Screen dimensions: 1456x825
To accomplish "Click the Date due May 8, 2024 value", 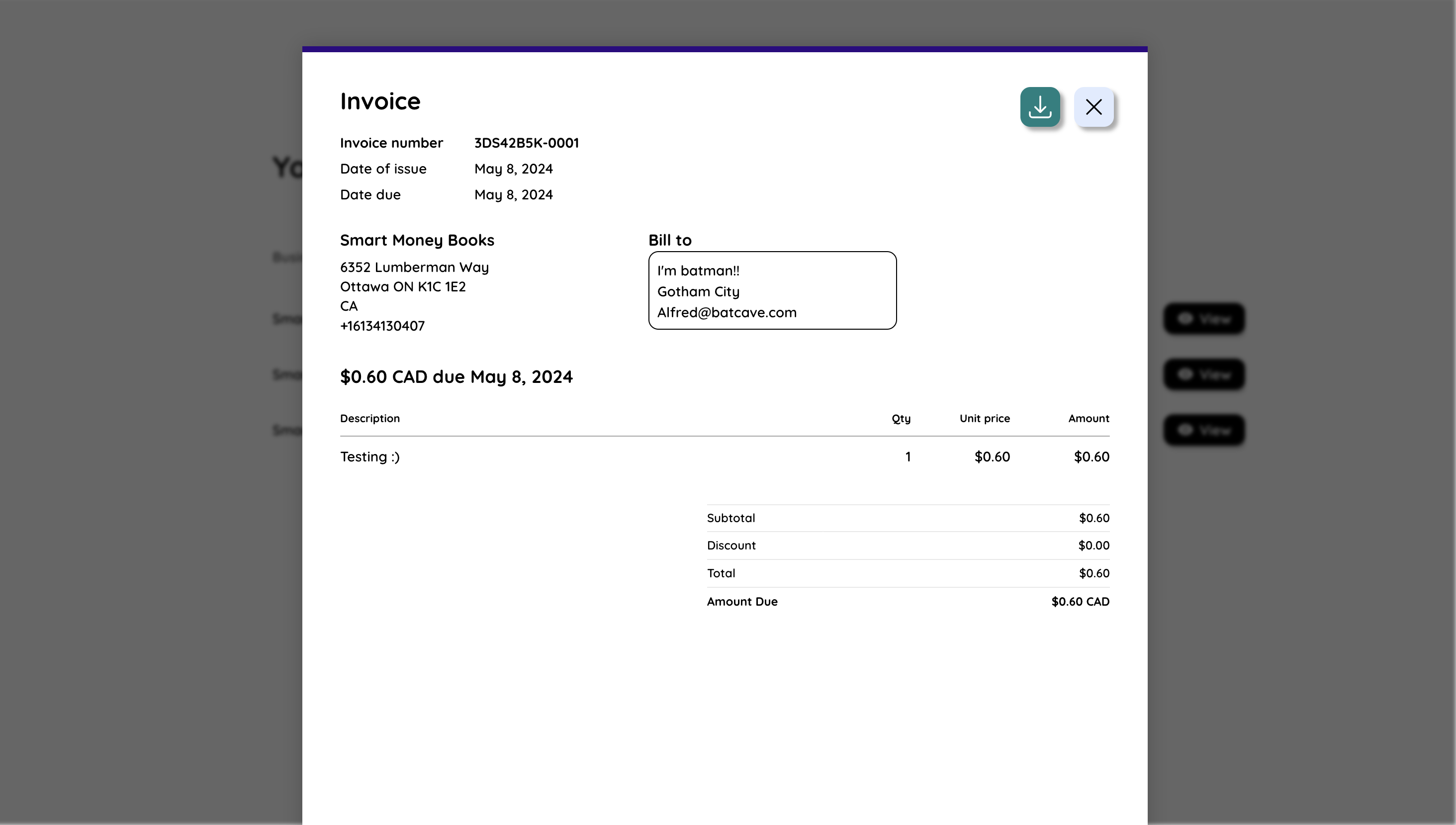I will (x=513, y=195).
